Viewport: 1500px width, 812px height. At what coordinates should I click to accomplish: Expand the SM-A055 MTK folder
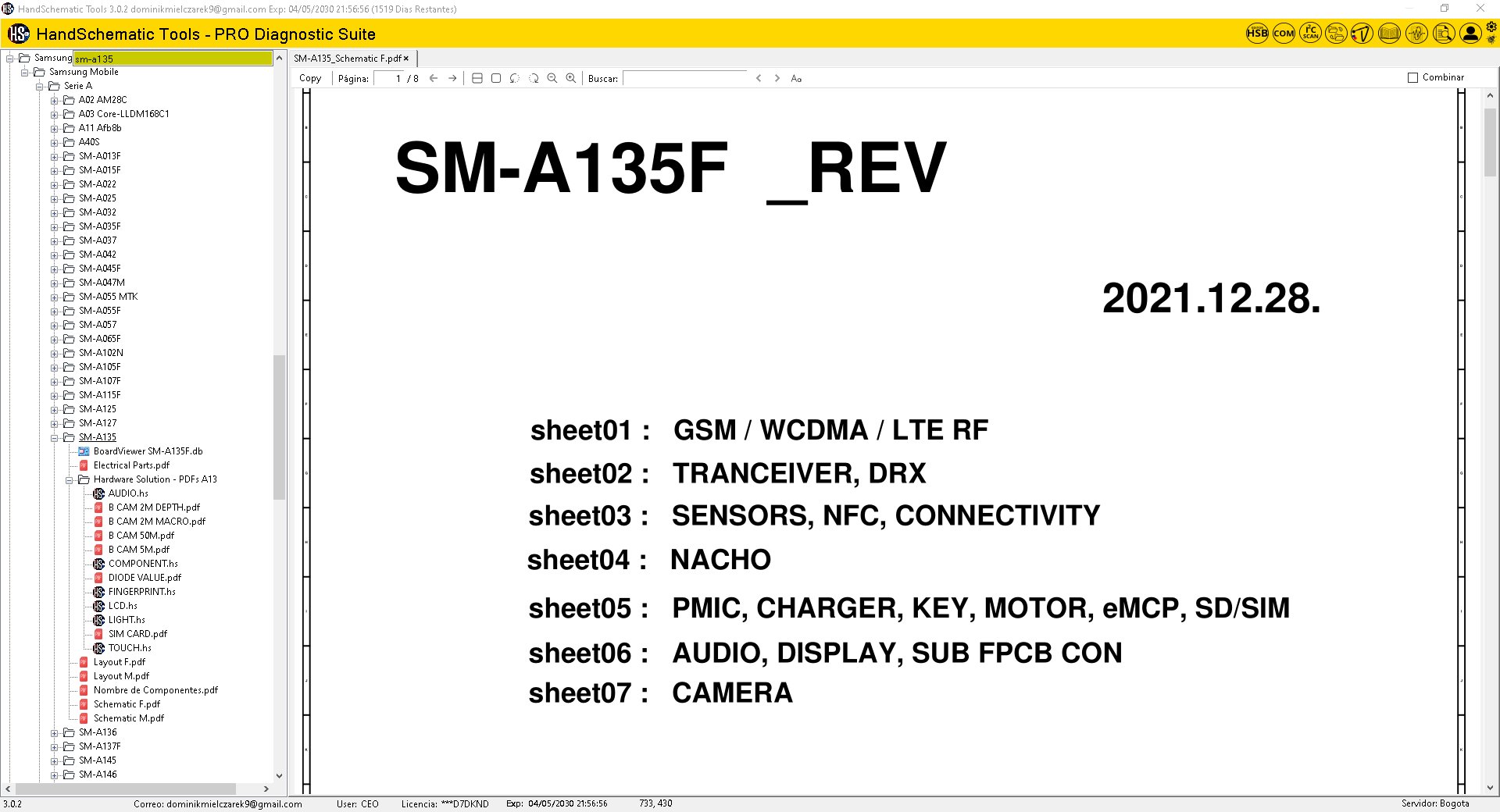tap(55, 297)
